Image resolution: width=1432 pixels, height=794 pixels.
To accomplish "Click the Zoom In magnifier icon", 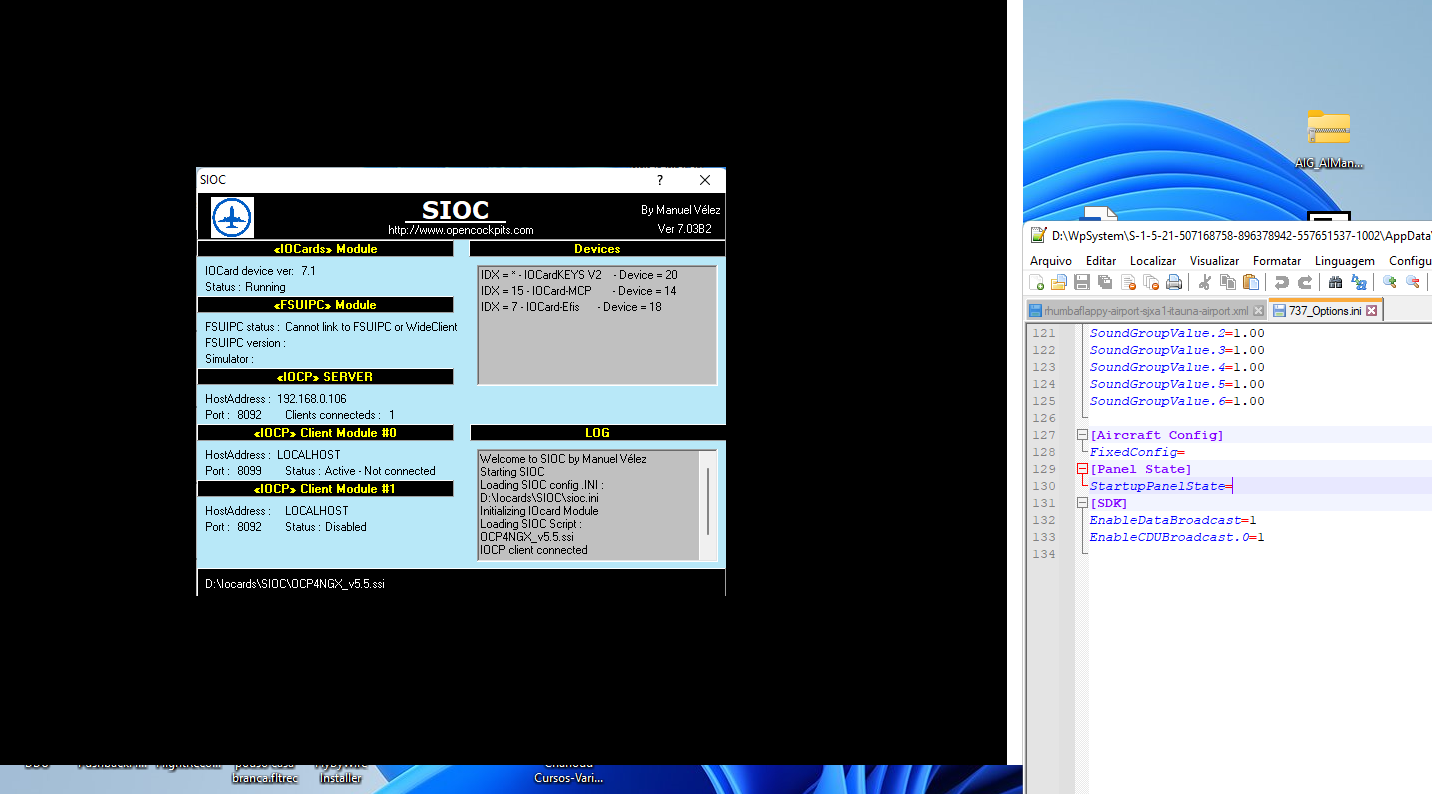I will click(x=1390, y=282).
